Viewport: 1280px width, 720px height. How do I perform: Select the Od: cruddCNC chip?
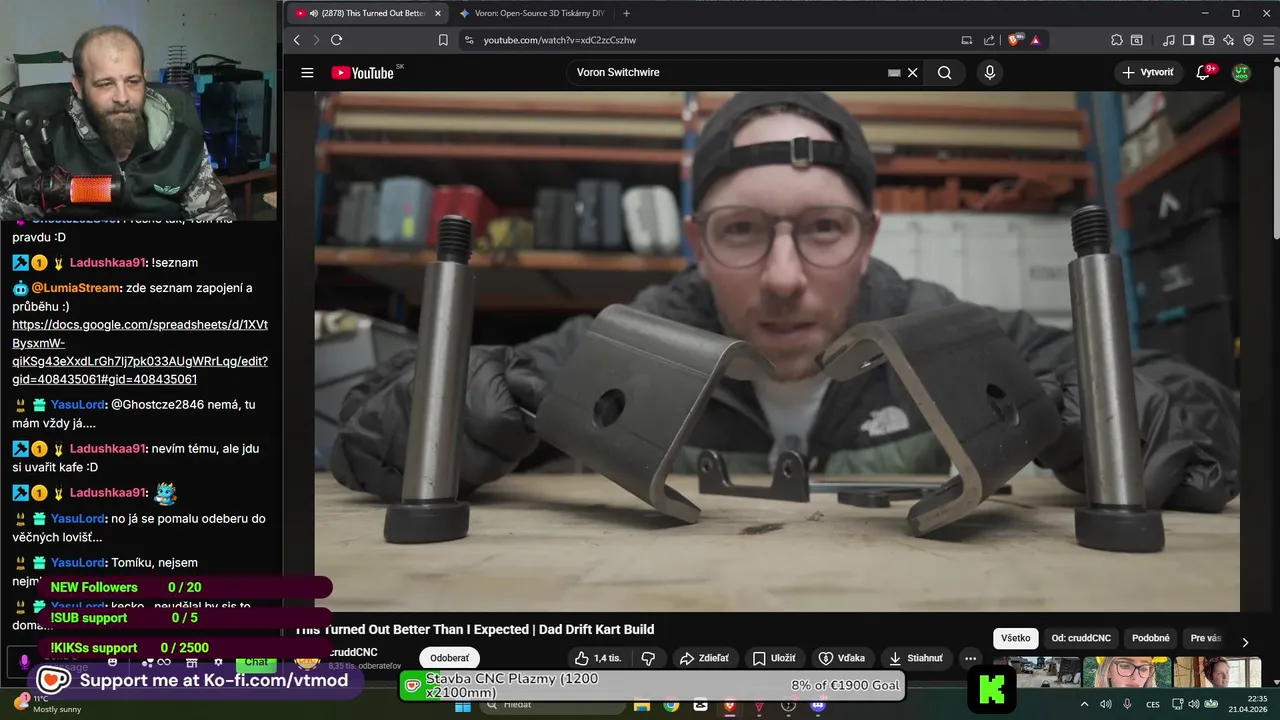tap(1081, 638)
